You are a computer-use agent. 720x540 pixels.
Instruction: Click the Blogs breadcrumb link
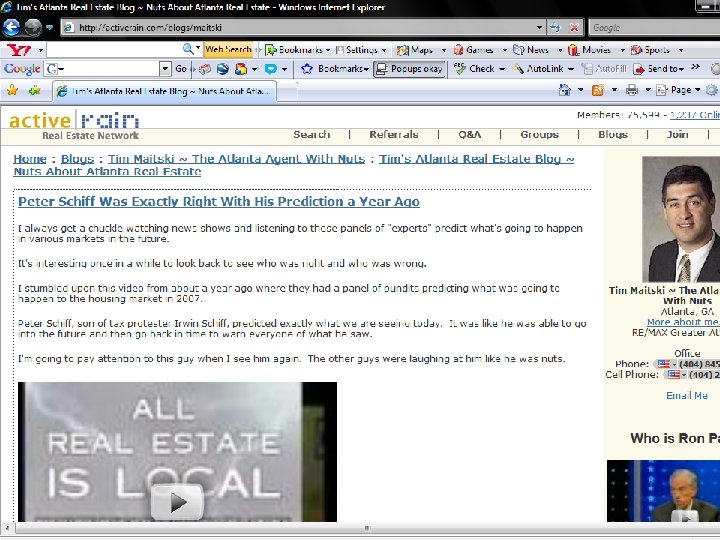(78, 159)
